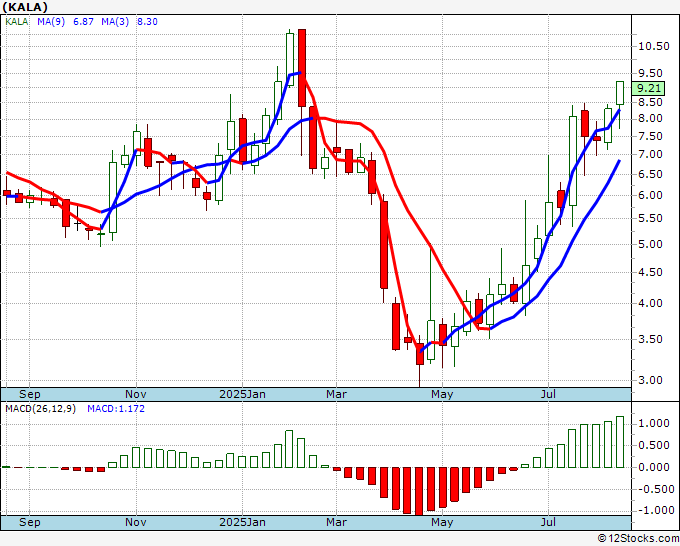Click the 9.50 price axis label

pos(651,73)
